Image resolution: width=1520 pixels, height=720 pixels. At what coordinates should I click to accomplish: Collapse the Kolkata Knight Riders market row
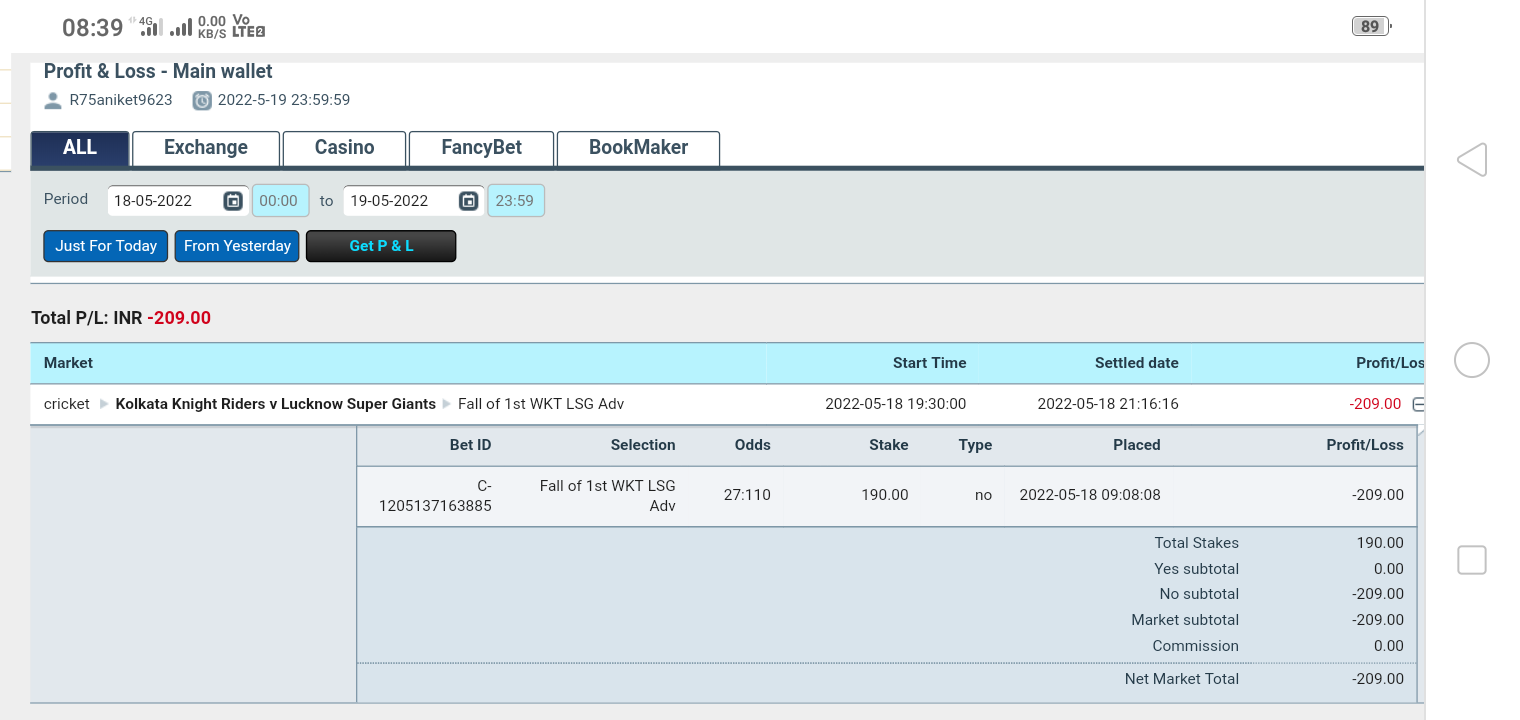tap(1417, 404)
